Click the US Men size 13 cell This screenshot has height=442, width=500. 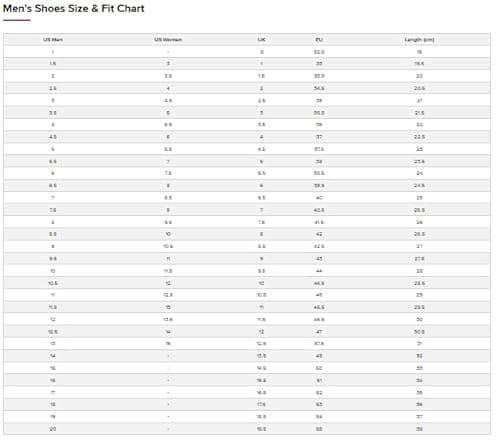coord(53,344)
